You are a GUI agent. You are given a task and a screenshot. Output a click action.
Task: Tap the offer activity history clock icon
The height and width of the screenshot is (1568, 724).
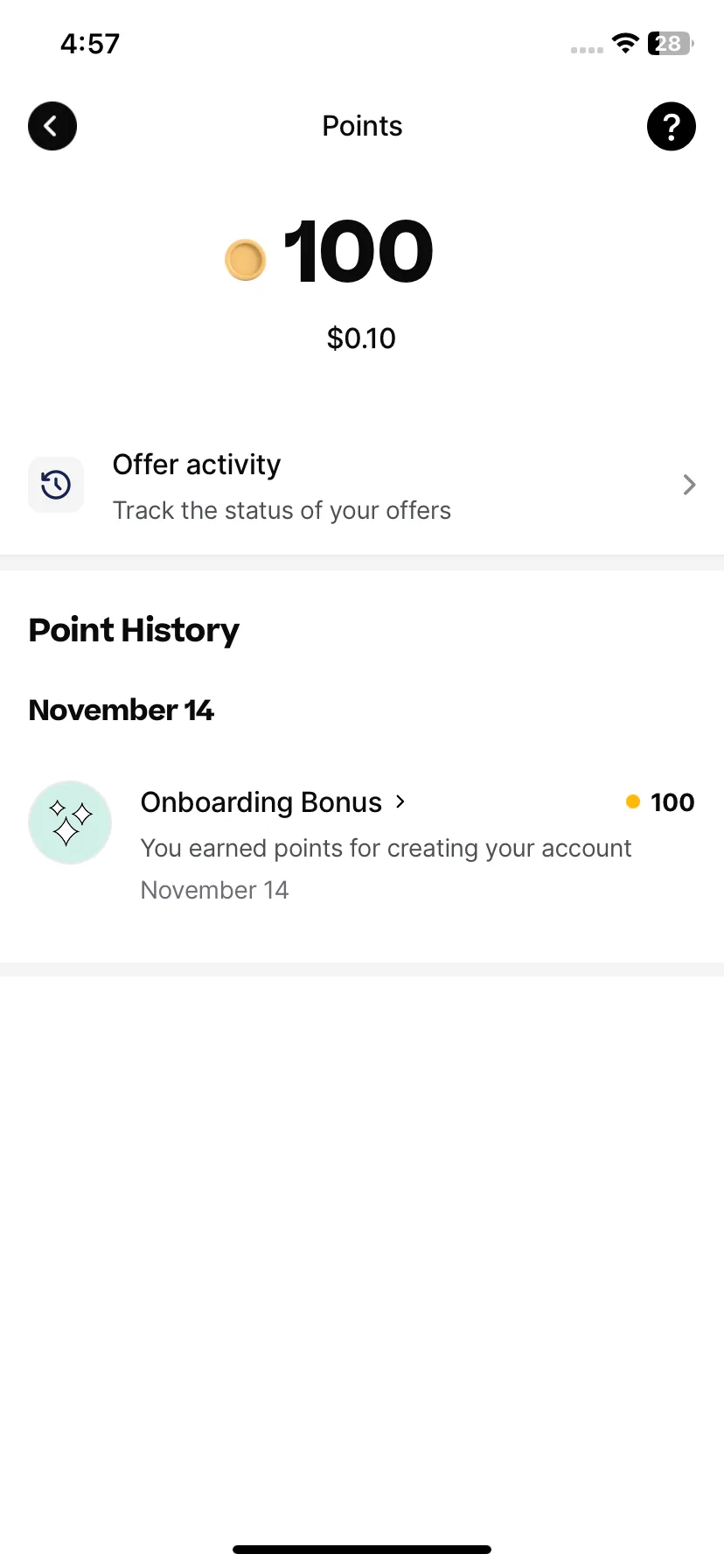(x=56, y=485)
